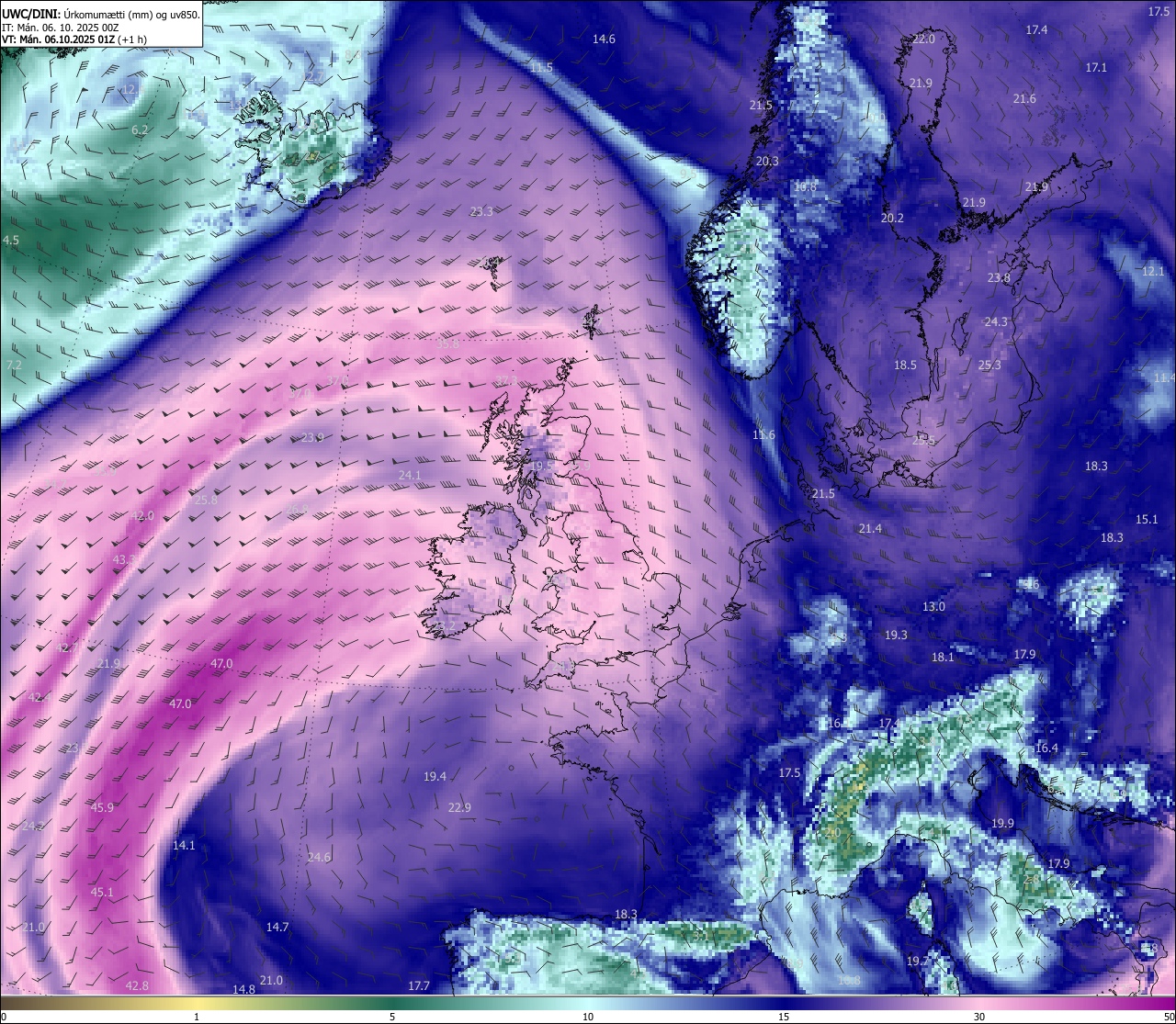This screenshot has width=1176, height=1024.
Task: Click the 42.8 value at the bottom left
Action: (x=137, y=986)
